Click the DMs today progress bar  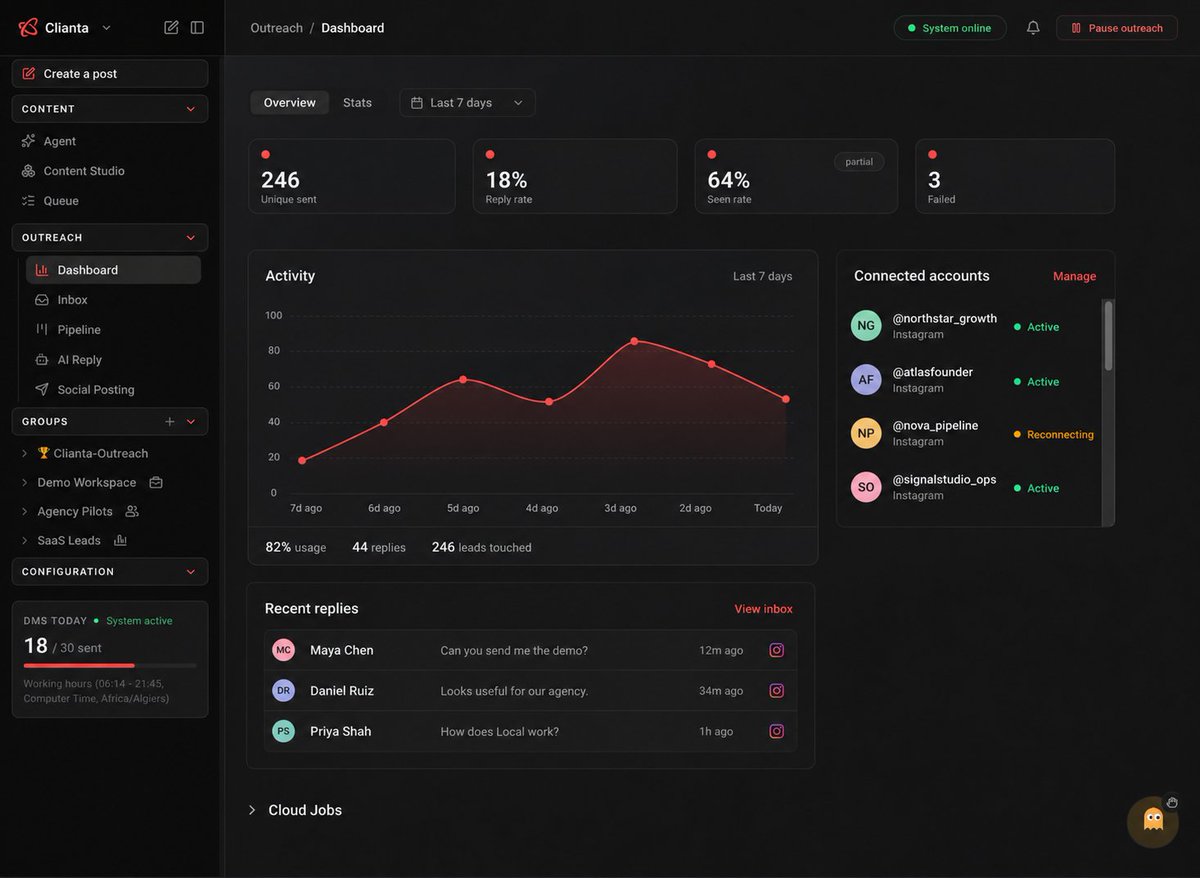110,665
